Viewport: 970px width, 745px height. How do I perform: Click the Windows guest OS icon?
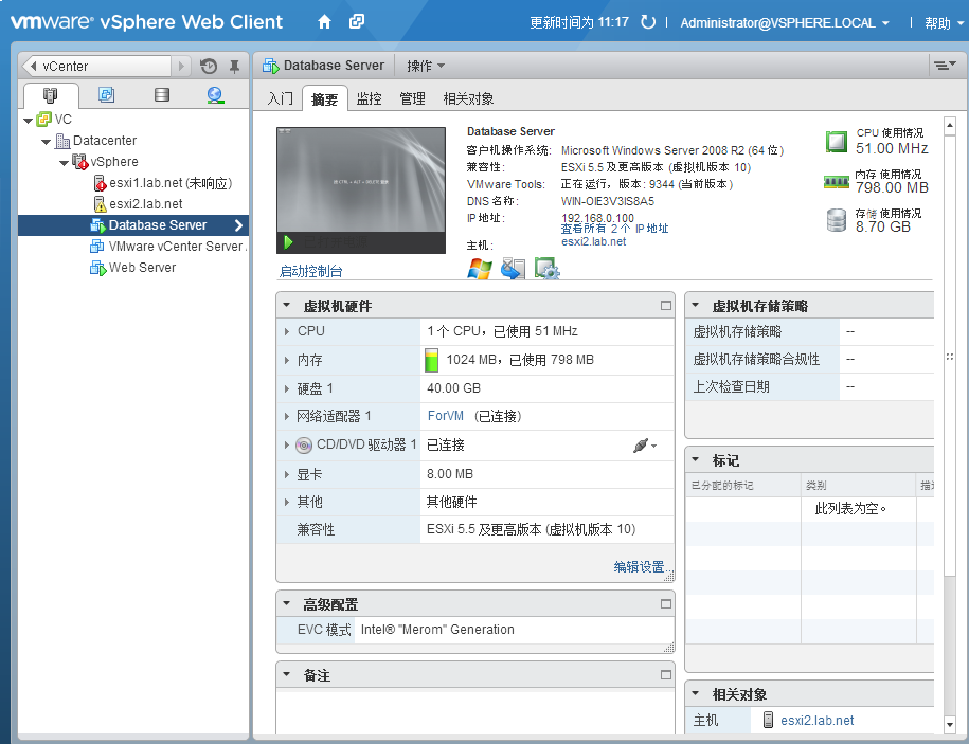(x=479, y=269)
